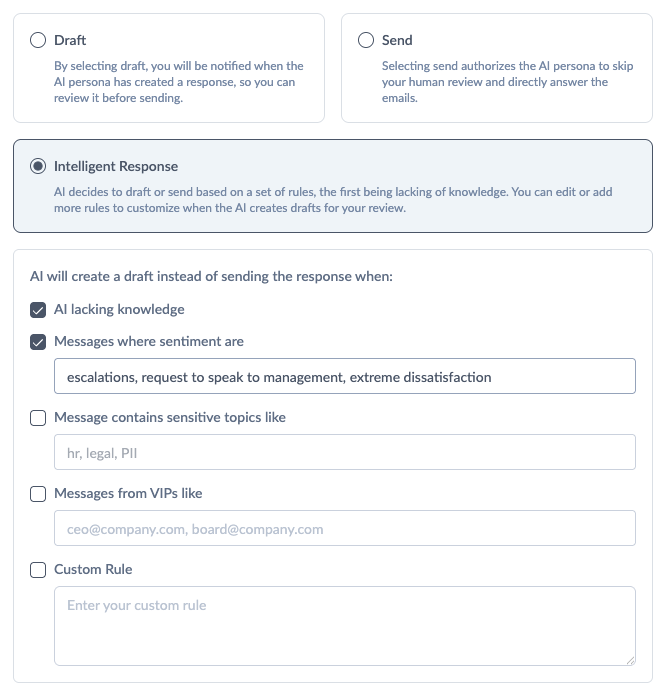Click the VIP email addresses input field
The height and width of the screenshot is (690, 660).
pos(345,528)
